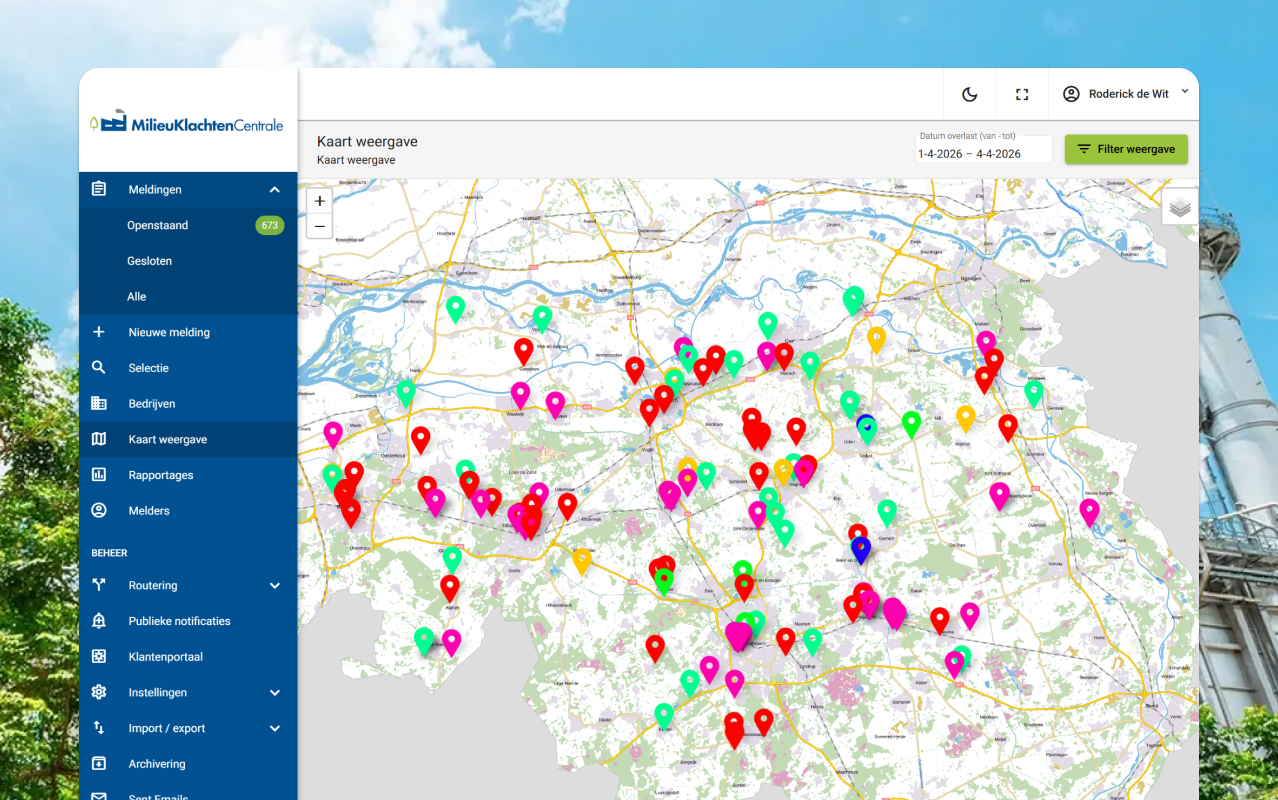This screenshot has height=800, width=1278.
Task: Expand the Instellingen submenu
Action: (275, 692)
